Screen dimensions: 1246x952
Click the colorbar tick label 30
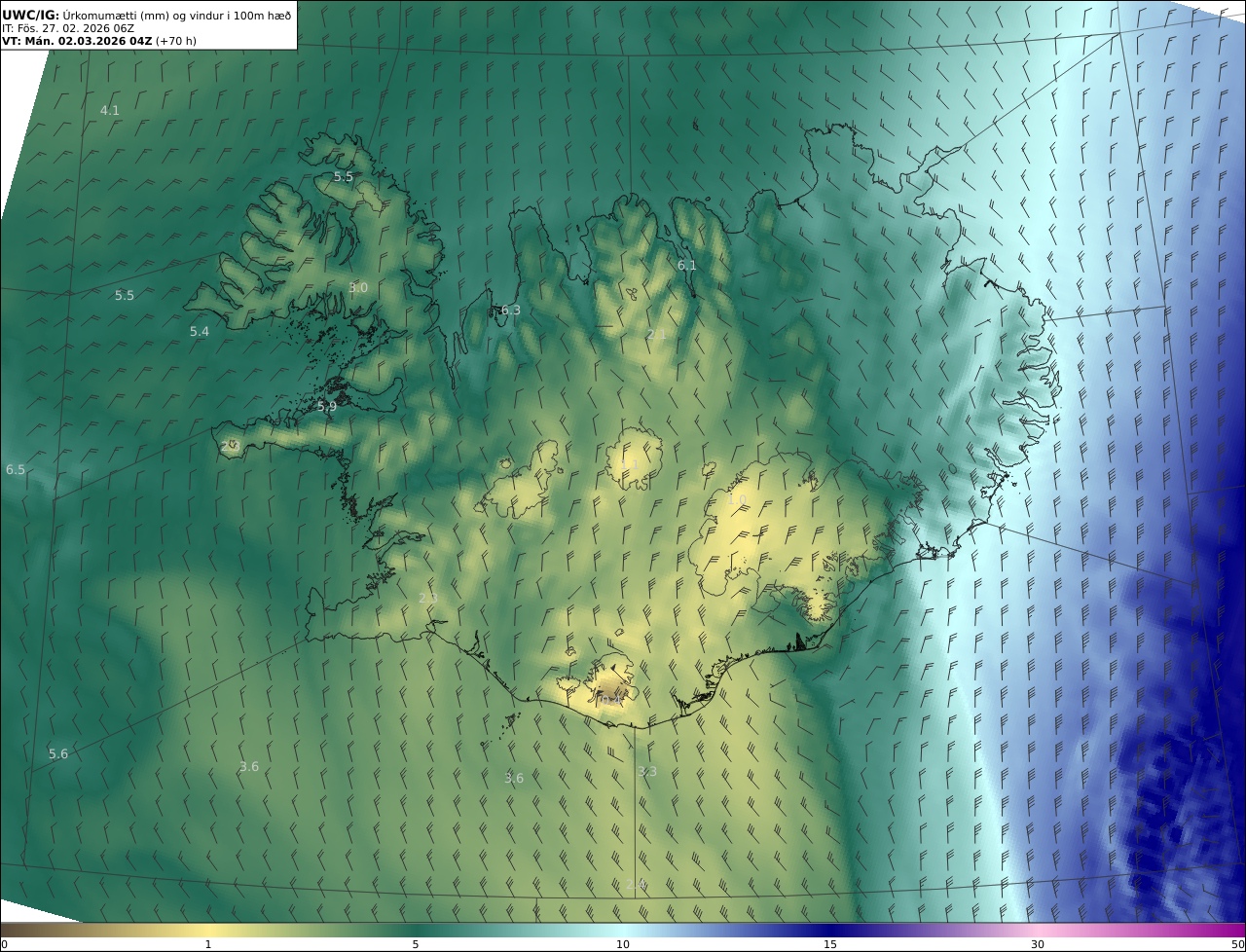pos(1038,944)
